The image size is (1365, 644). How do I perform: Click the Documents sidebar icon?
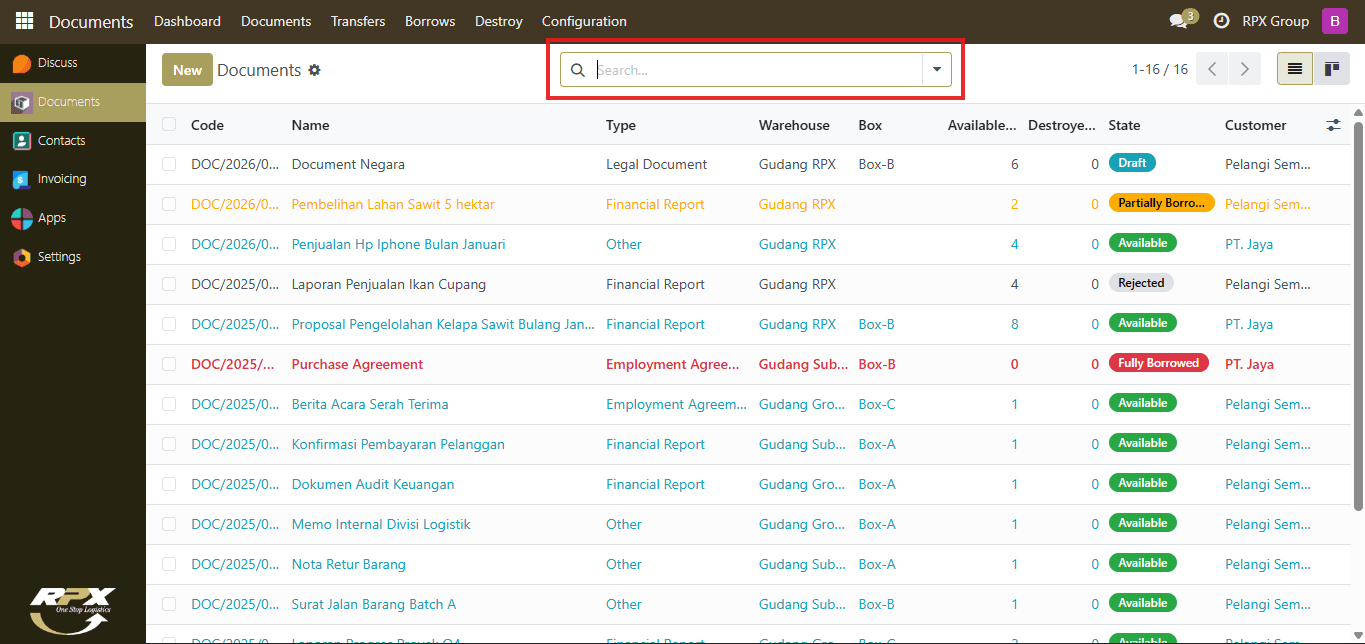[22, 102]
